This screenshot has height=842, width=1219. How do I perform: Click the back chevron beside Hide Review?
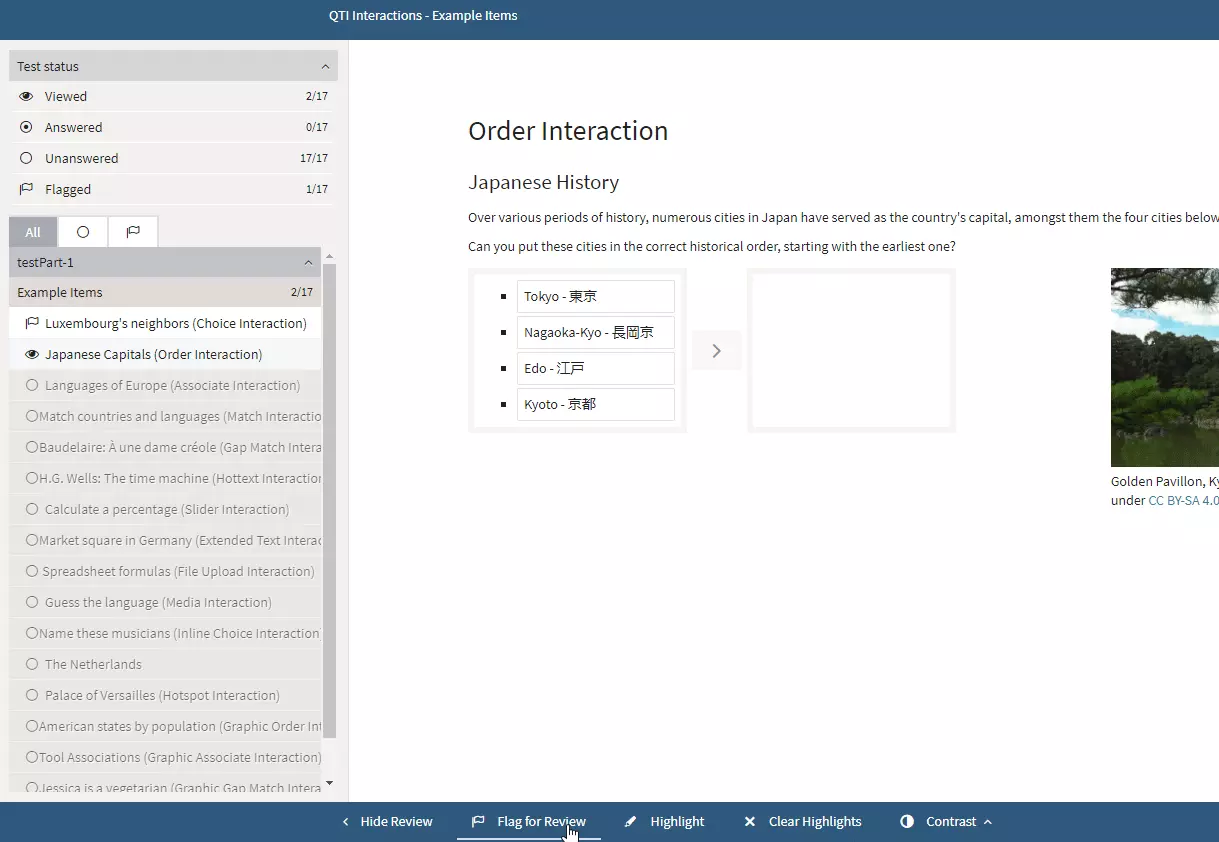(344, 821)
